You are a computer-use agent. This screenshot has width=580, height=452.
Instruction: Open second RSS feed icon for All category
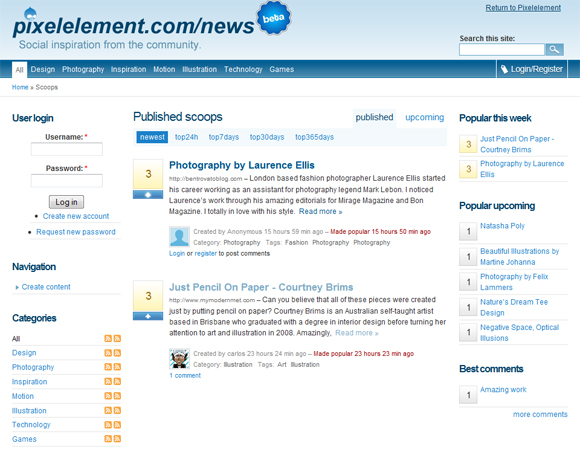point(117,338)
